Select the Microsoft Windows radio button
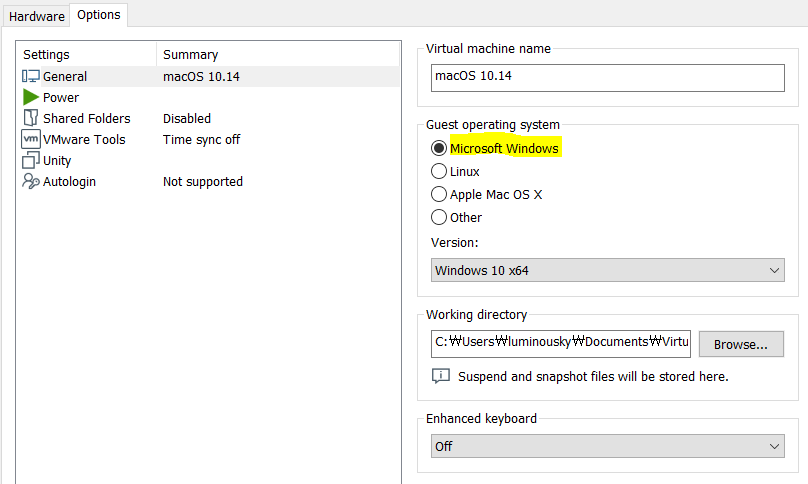 point(439,148)
